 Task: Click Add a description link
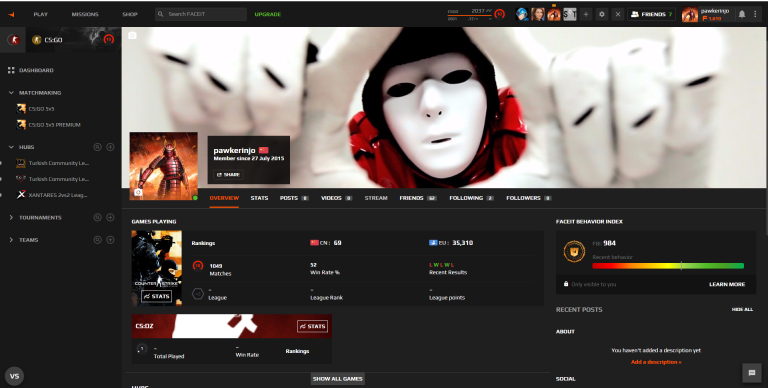(x=656, y=362)
